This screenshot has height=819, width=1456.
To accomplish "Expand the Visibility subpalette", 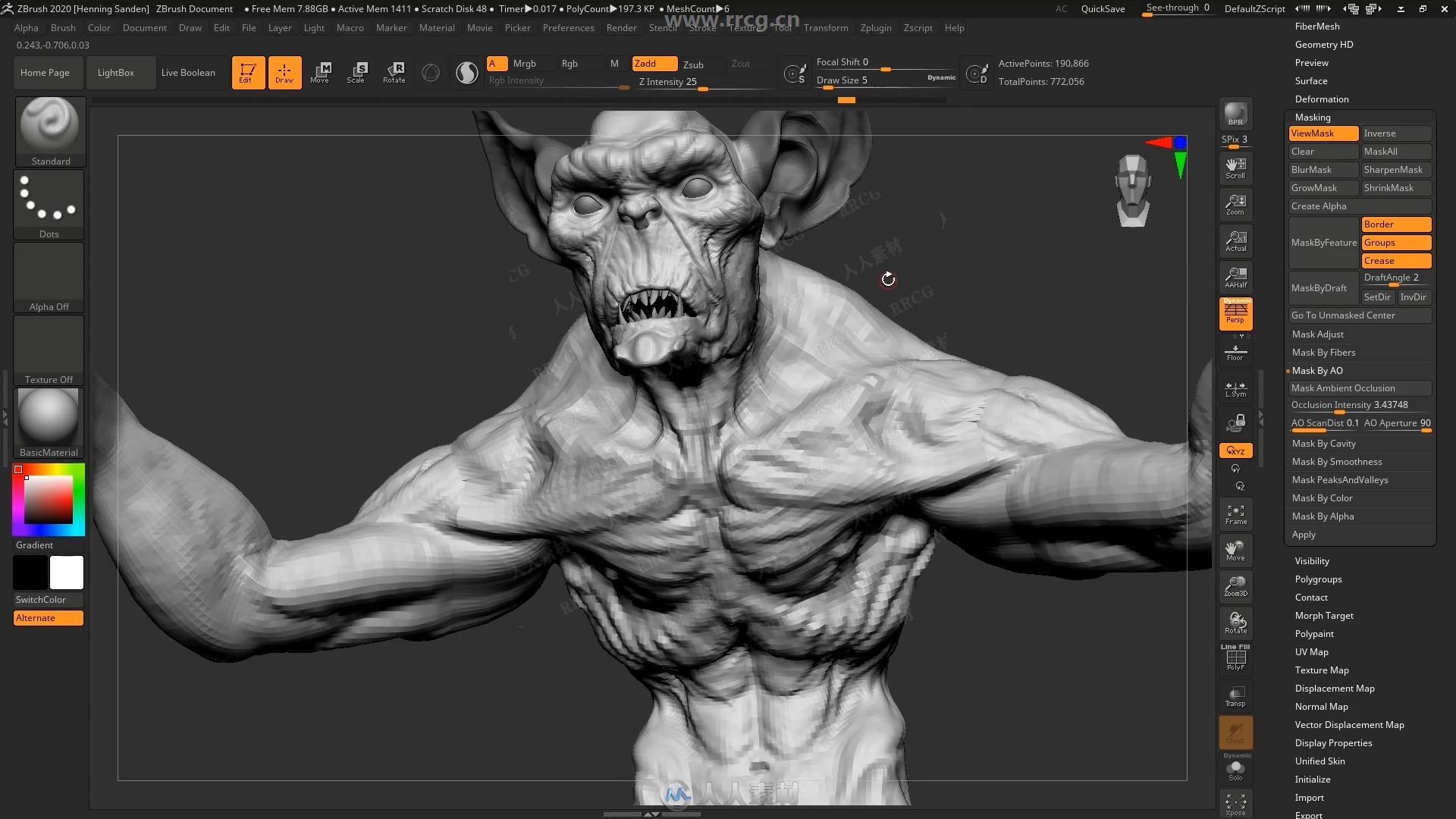I will pos(1312,561).
